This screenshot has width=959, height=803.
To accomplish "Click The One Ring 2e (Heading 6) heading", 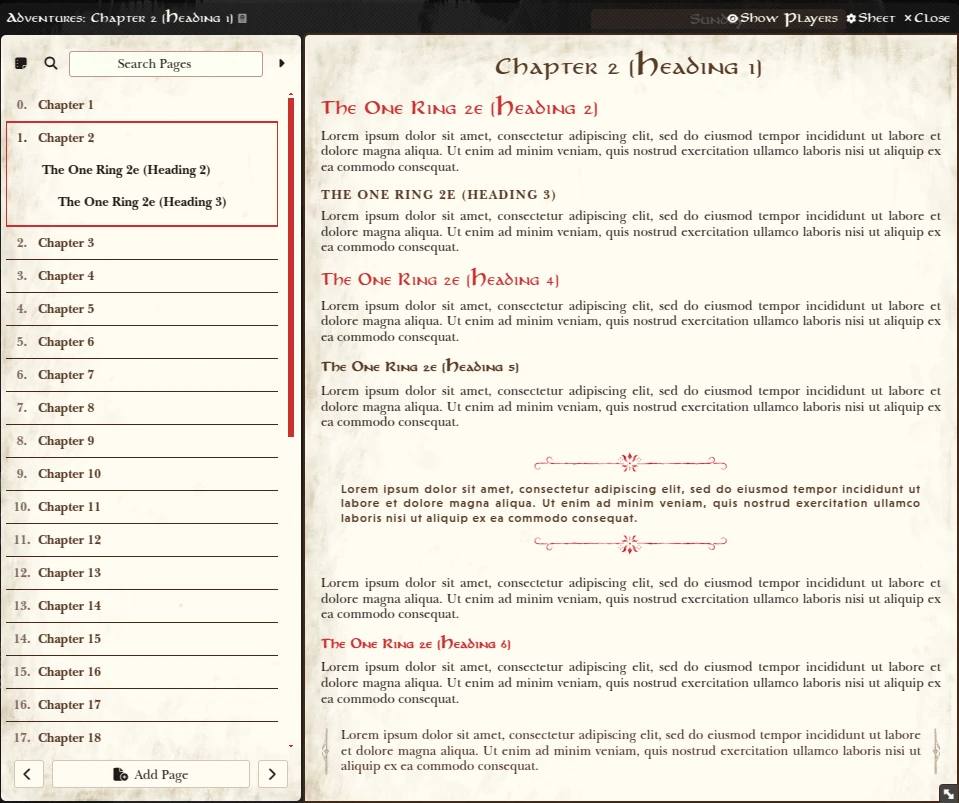I will [x=416, y=643].
